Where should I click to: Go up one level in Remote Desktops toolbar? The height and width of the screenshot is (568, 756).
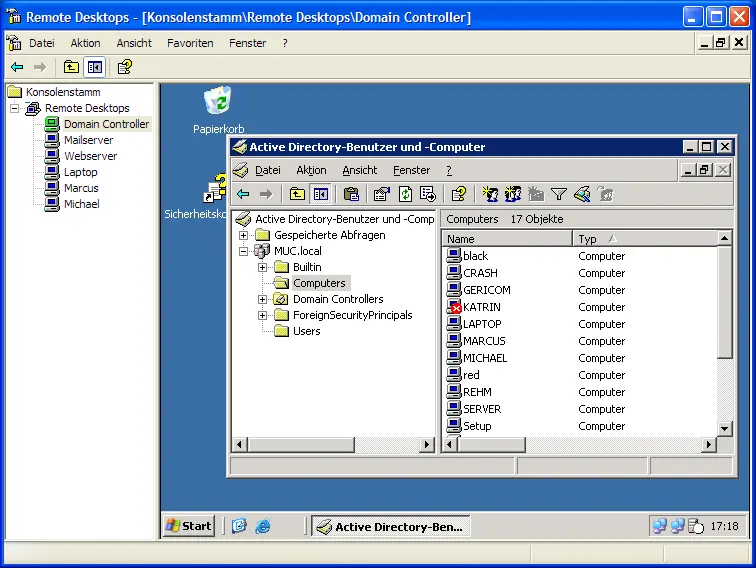tap(71, 67)
